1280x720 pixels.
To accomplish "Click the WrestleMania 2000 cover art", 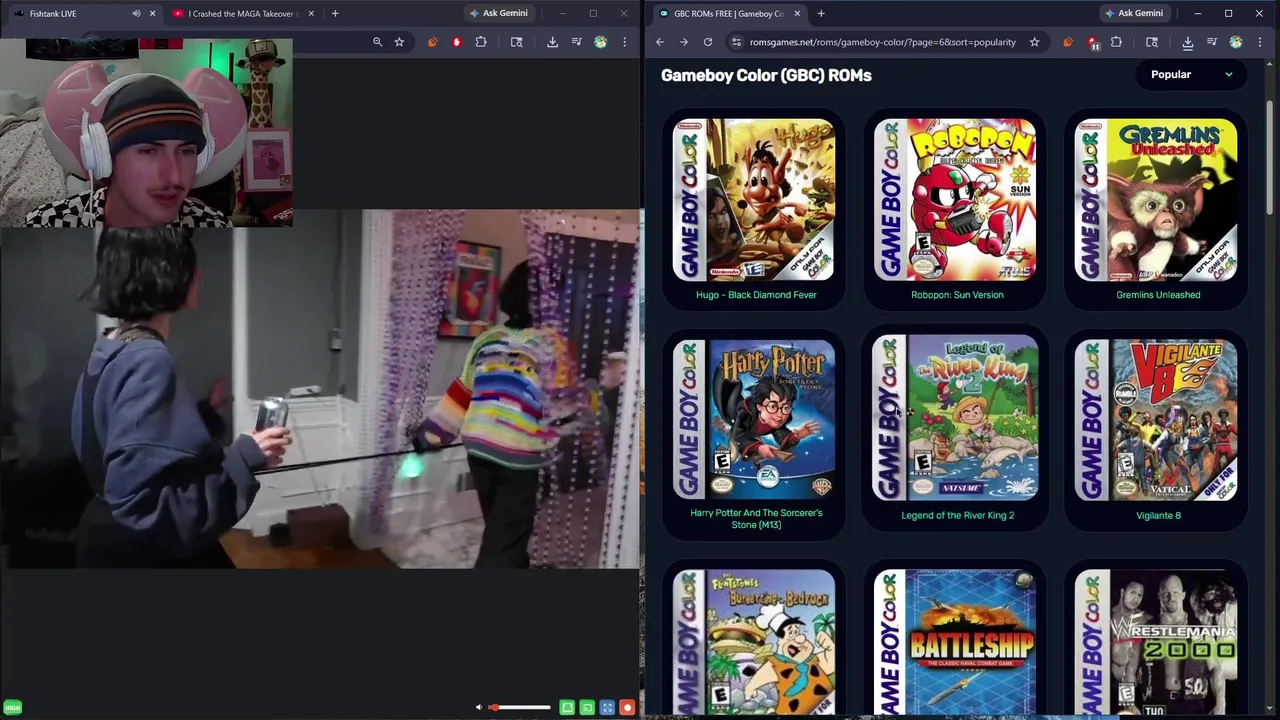I will pyautogui.click(x=1156, y=642).
